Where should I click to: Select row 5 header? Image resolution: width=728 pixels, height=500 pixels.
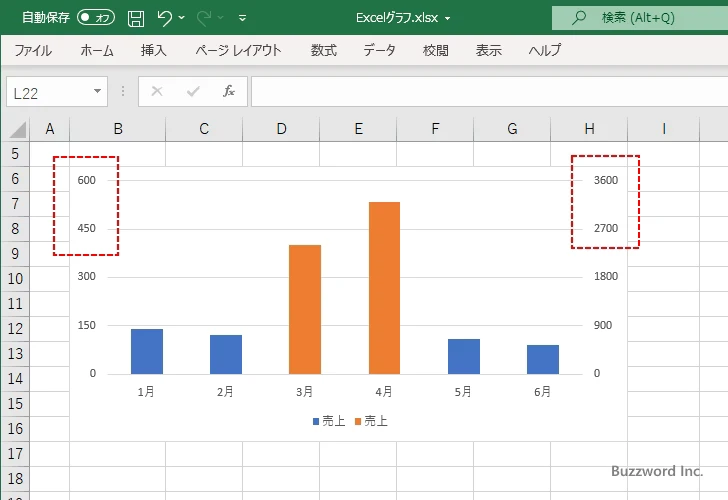[x=15, y=154]
